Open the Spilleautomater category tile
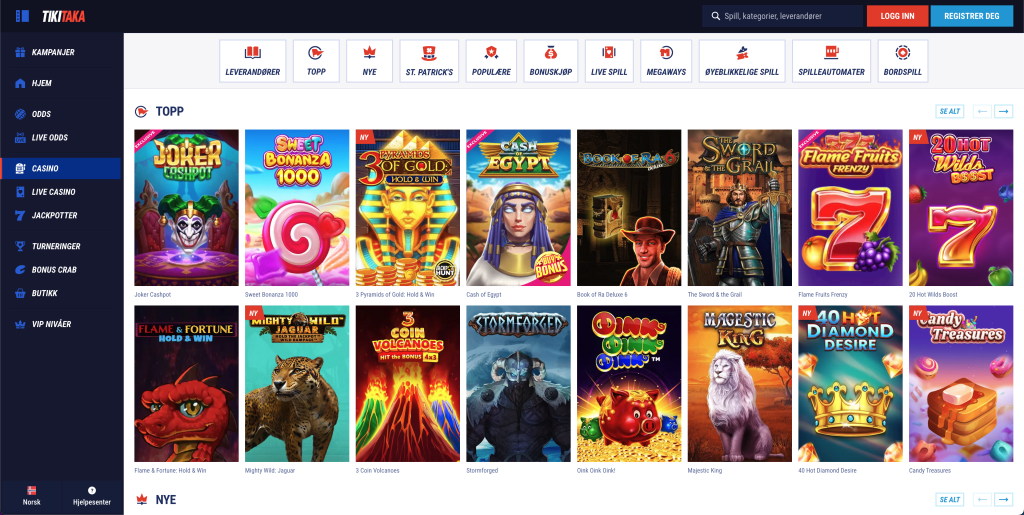Viewport: 1024px width, 515px height. (831, 61)
